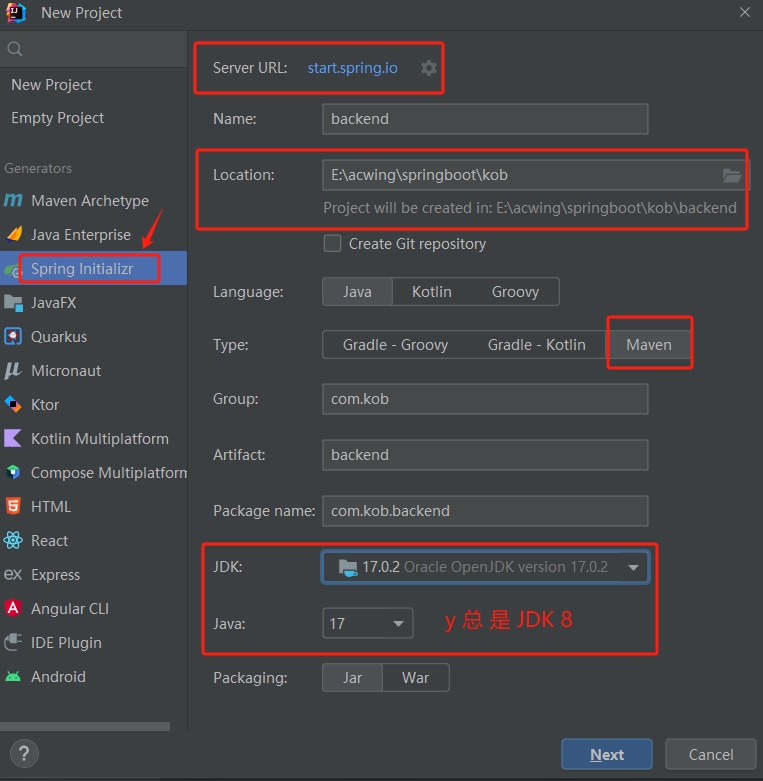Click the Next button
The image size is (763, 781).
click(606, 755)
